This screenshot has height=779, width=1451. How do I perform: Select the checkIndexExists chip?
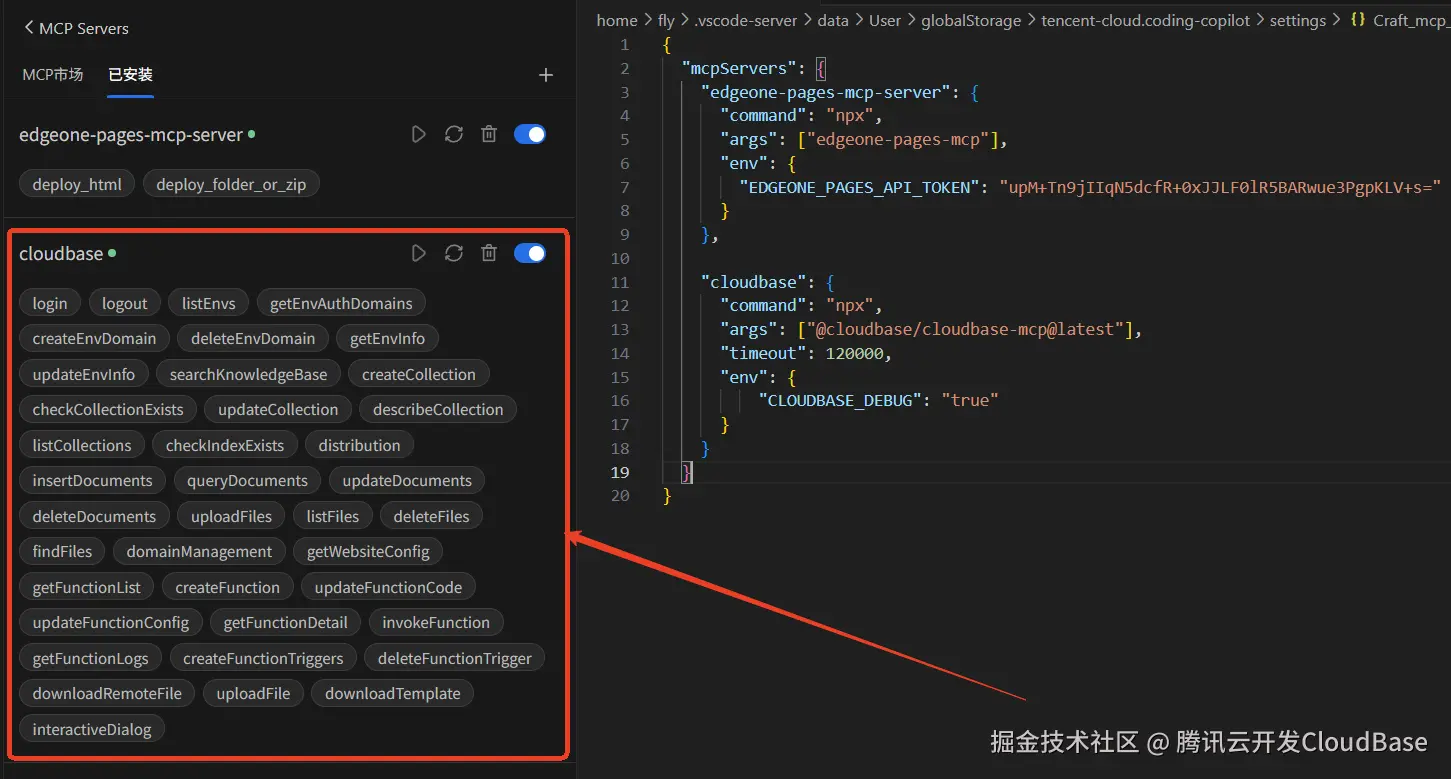tap(225, 445)
